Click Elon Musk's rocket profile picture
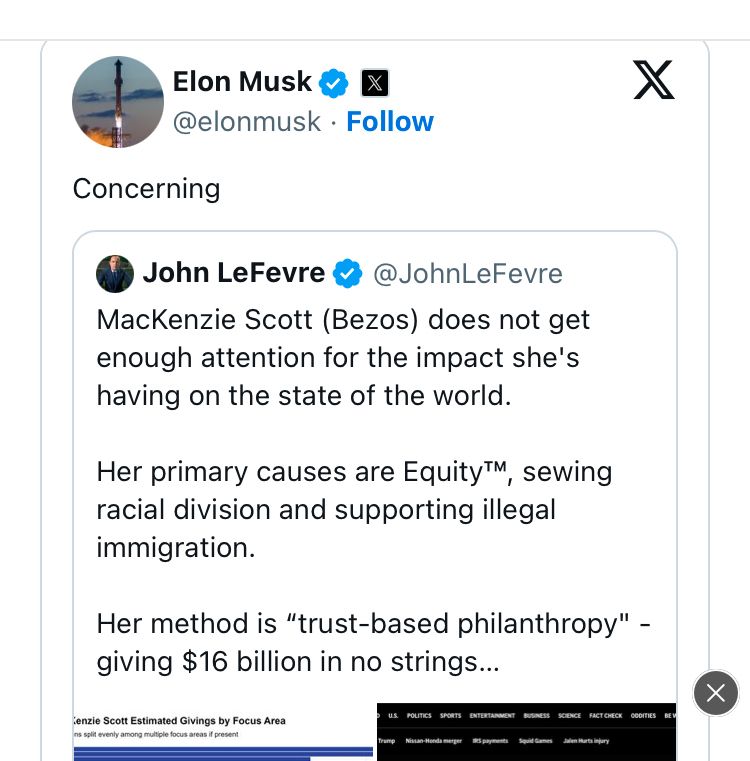 (118, 102)
